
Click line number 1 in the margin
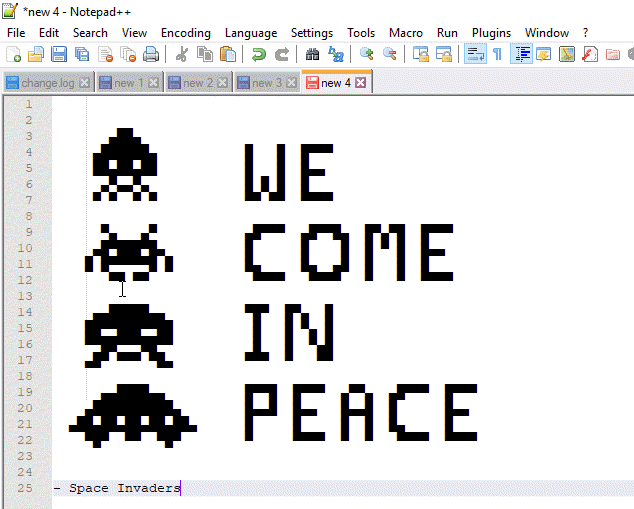click(x=29, y=104)
